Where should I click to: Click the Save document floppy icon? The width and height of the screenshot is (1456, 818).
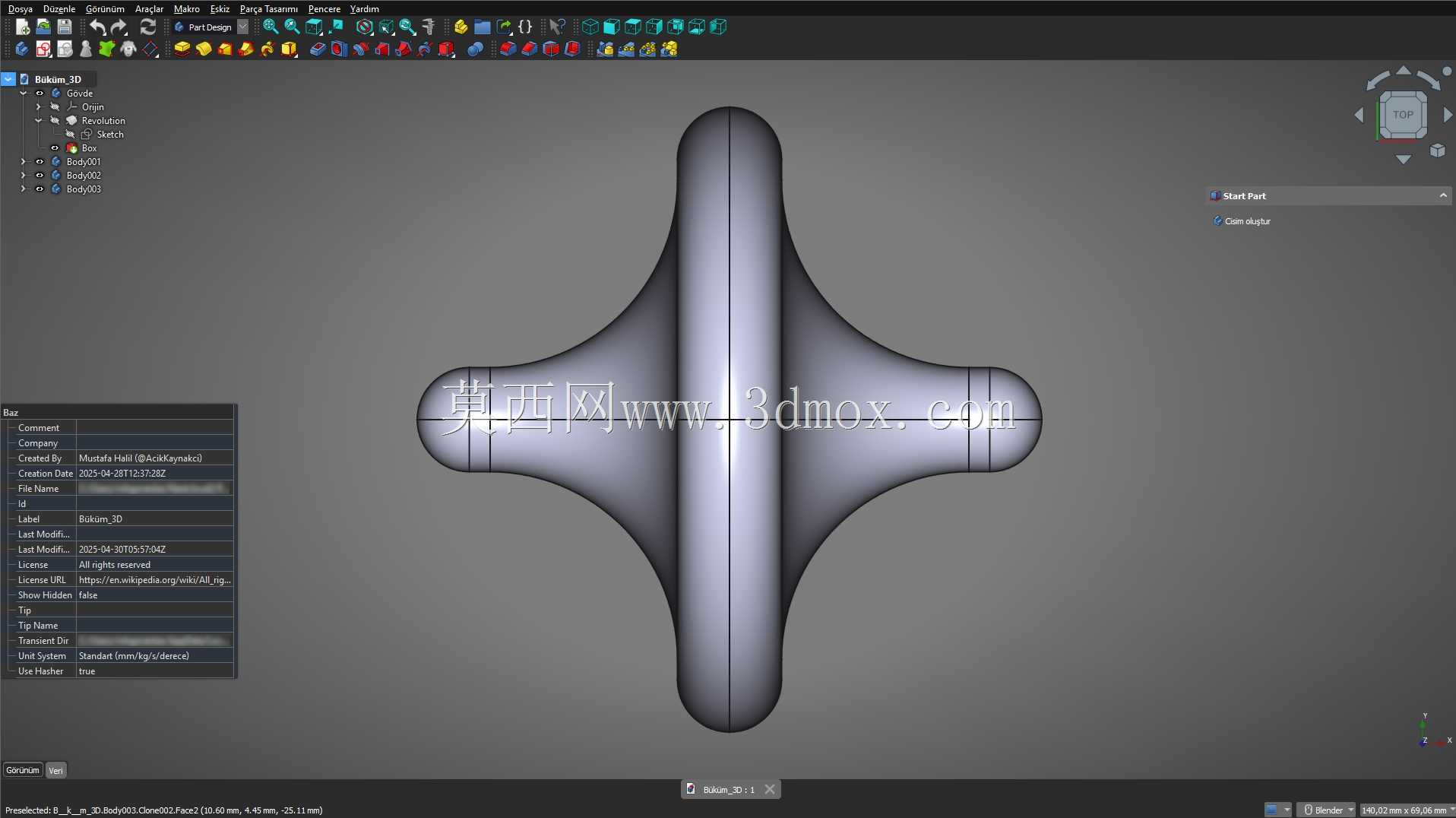tap(65, 27)
